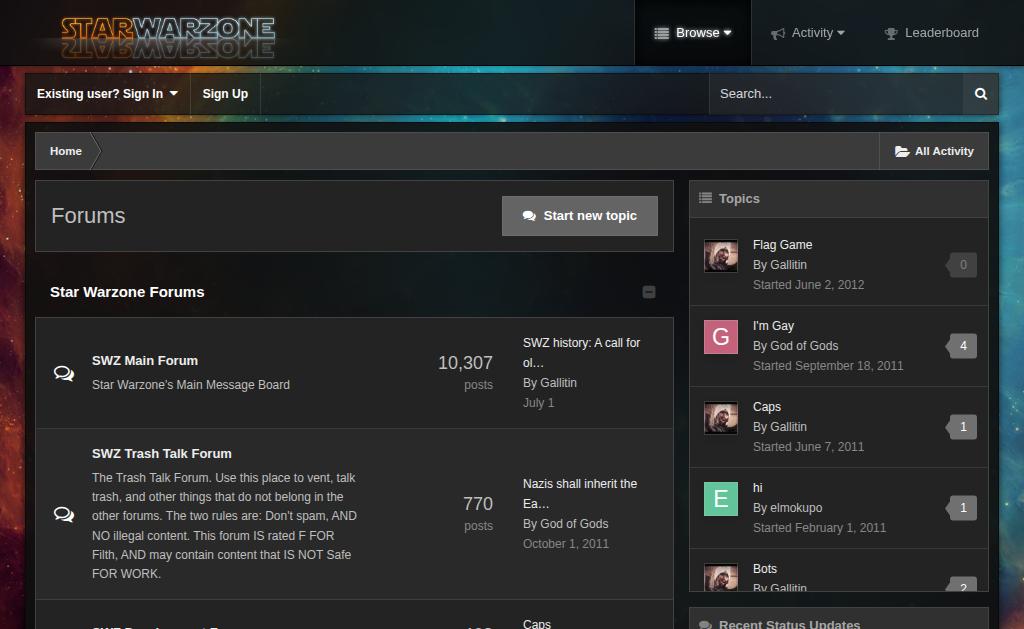Open All Activity stream
Image resolution: width=1024 pixels, height=629 pixels.
pos(934,151)
